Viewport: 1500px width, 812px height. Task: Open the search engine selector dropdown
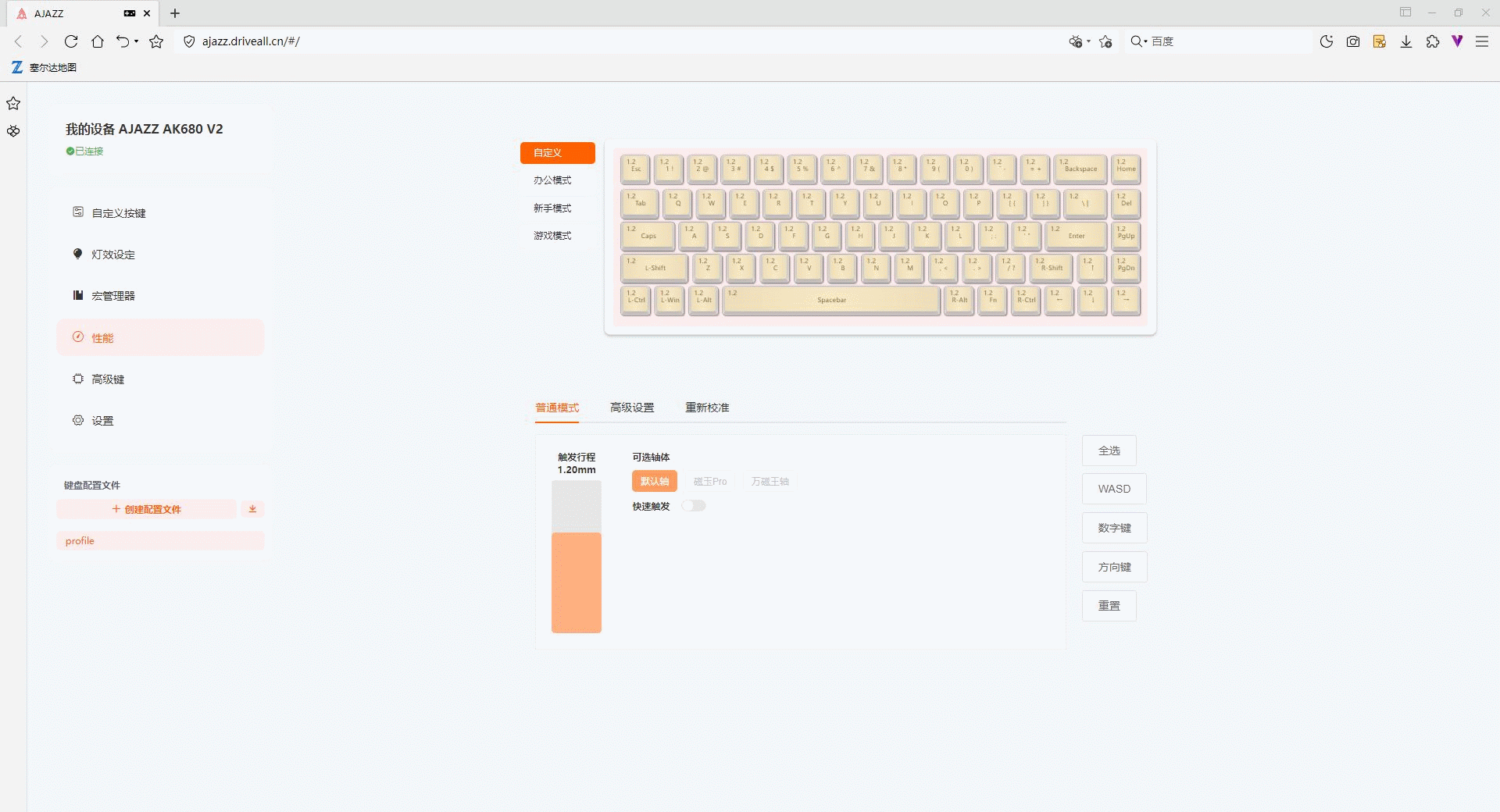(1139, 41)
